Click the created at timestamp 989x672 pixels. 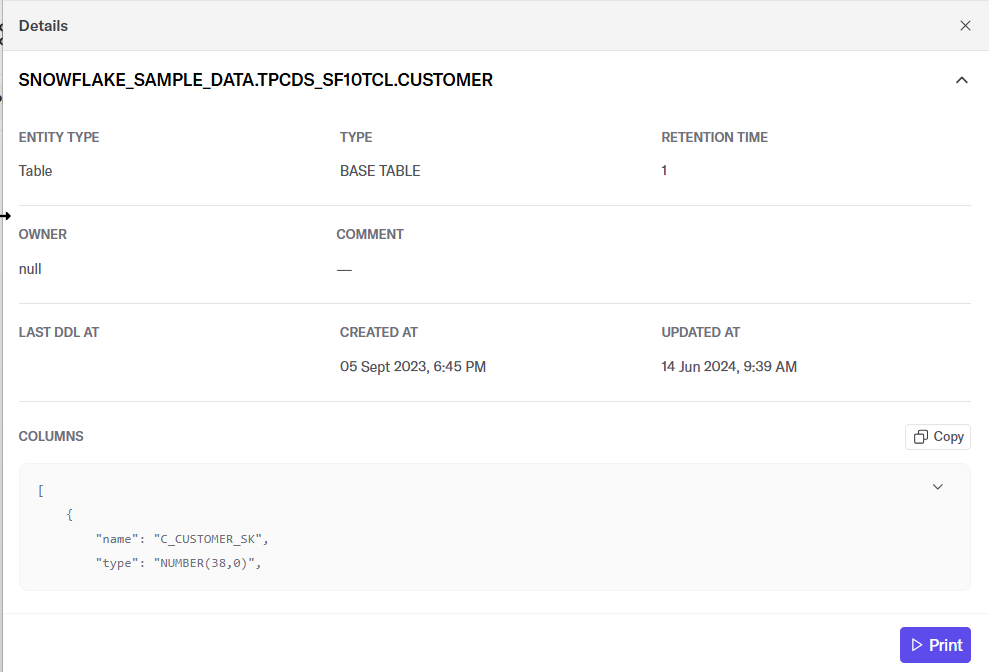tap(413, 367)
